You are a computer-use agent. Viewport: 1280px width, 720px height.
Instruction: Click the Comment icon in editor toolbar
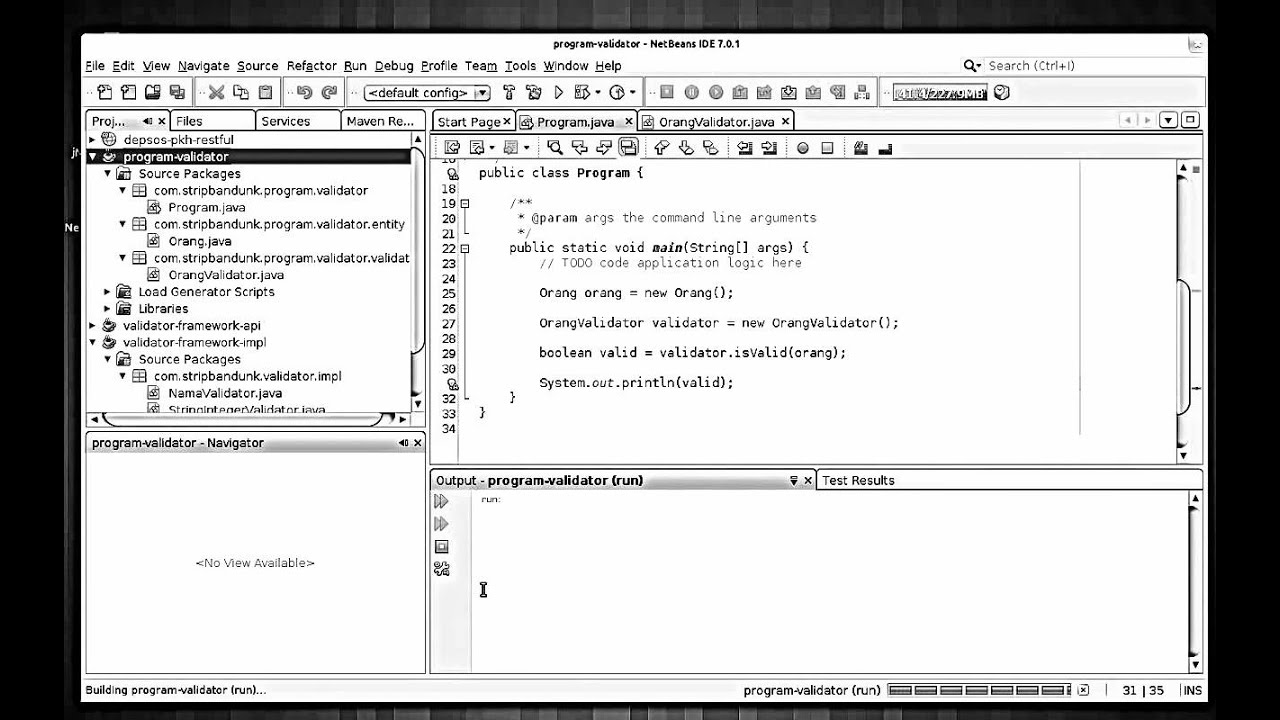(x=860, y=147)
